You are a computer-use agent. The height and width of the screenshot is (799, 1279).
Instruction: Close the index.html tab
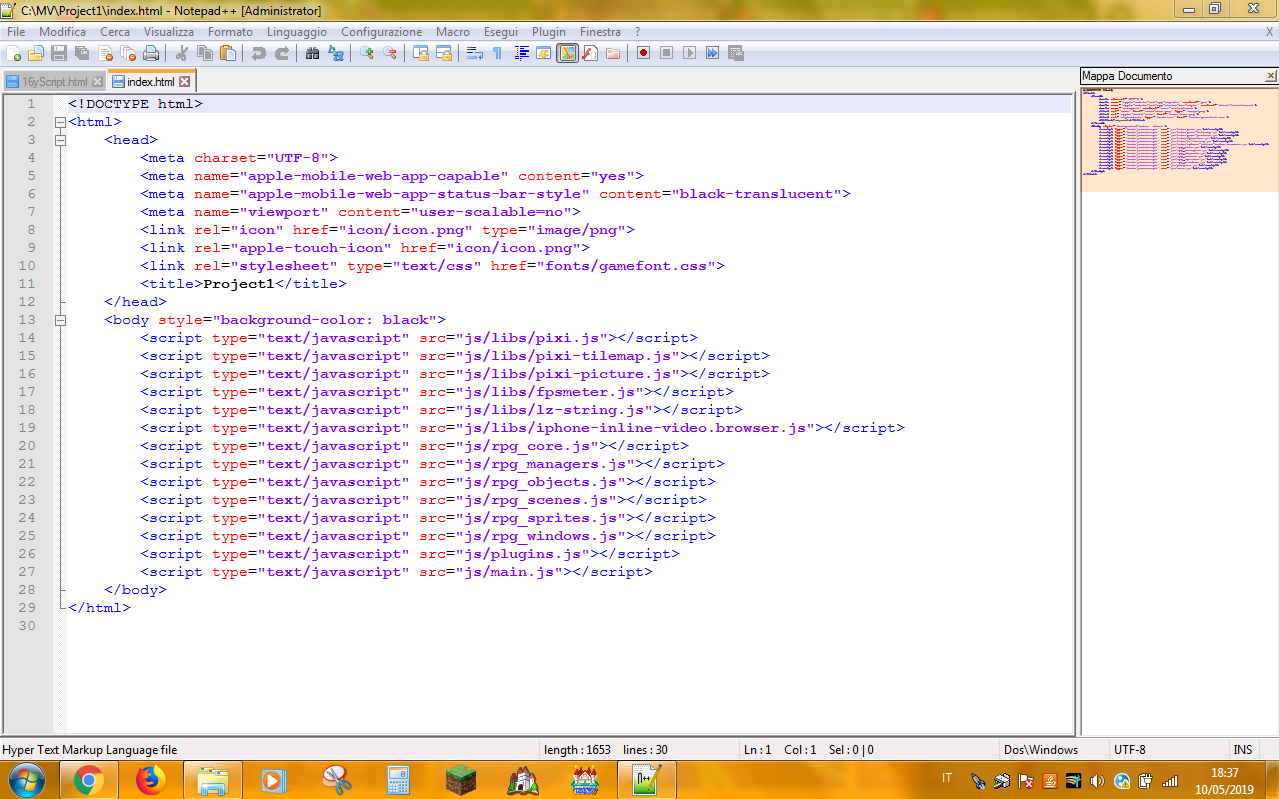[184, 82]
